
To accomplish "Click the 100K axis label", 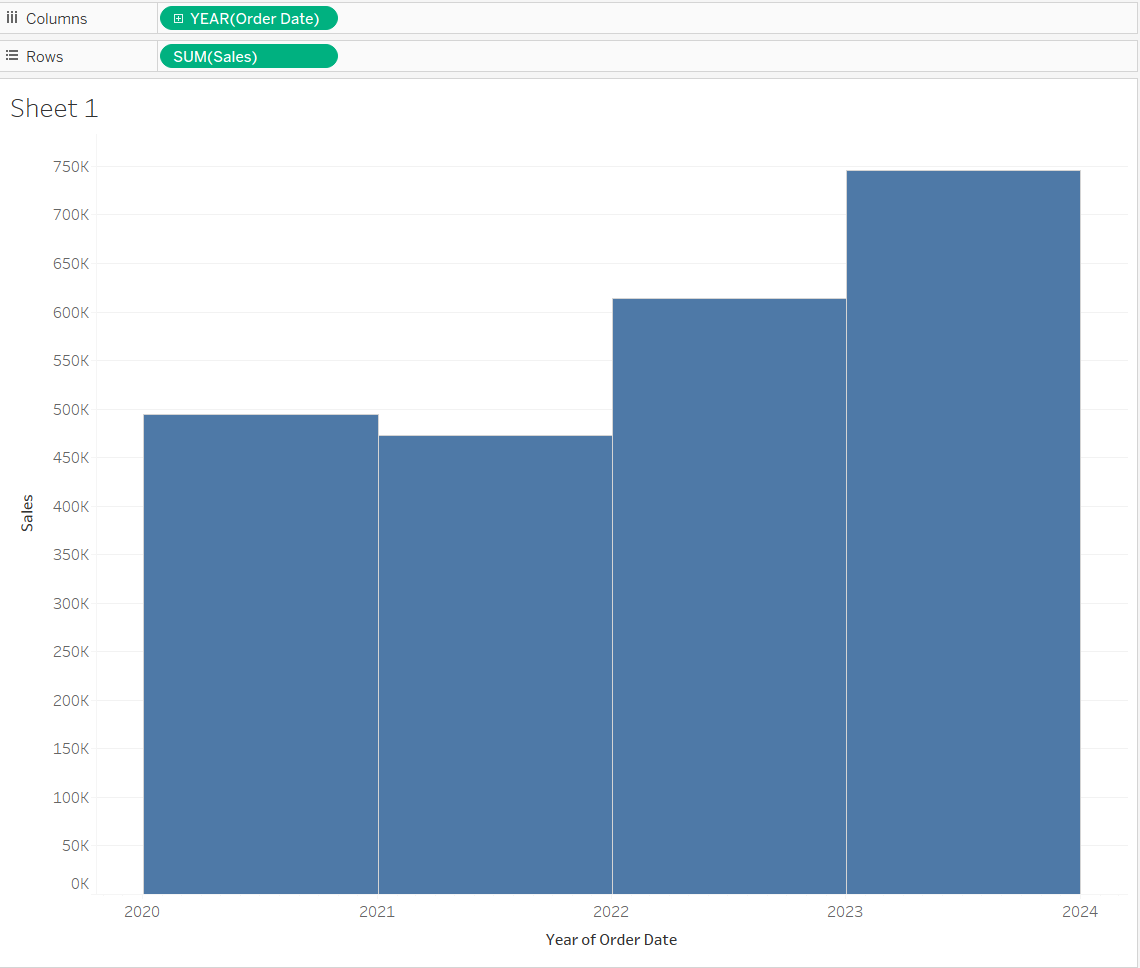I will coord(71,797).
